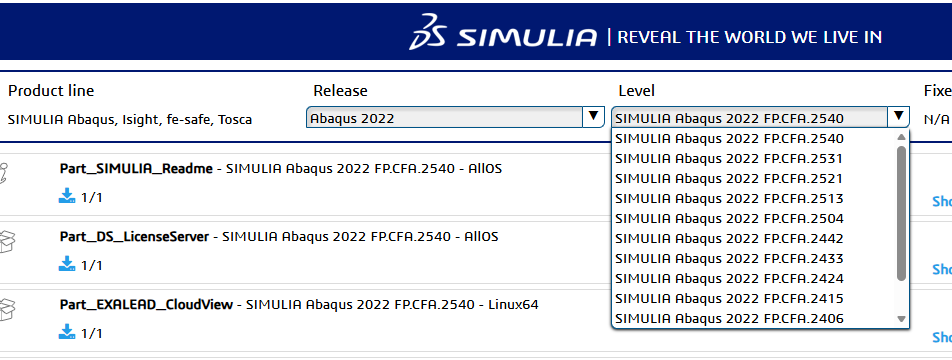The height and width of the screenshot is (360, 952).
Task: Choose SIMULIA Abaqus 2022 FP.CFA.2415 option
Action: click(754, 299)
